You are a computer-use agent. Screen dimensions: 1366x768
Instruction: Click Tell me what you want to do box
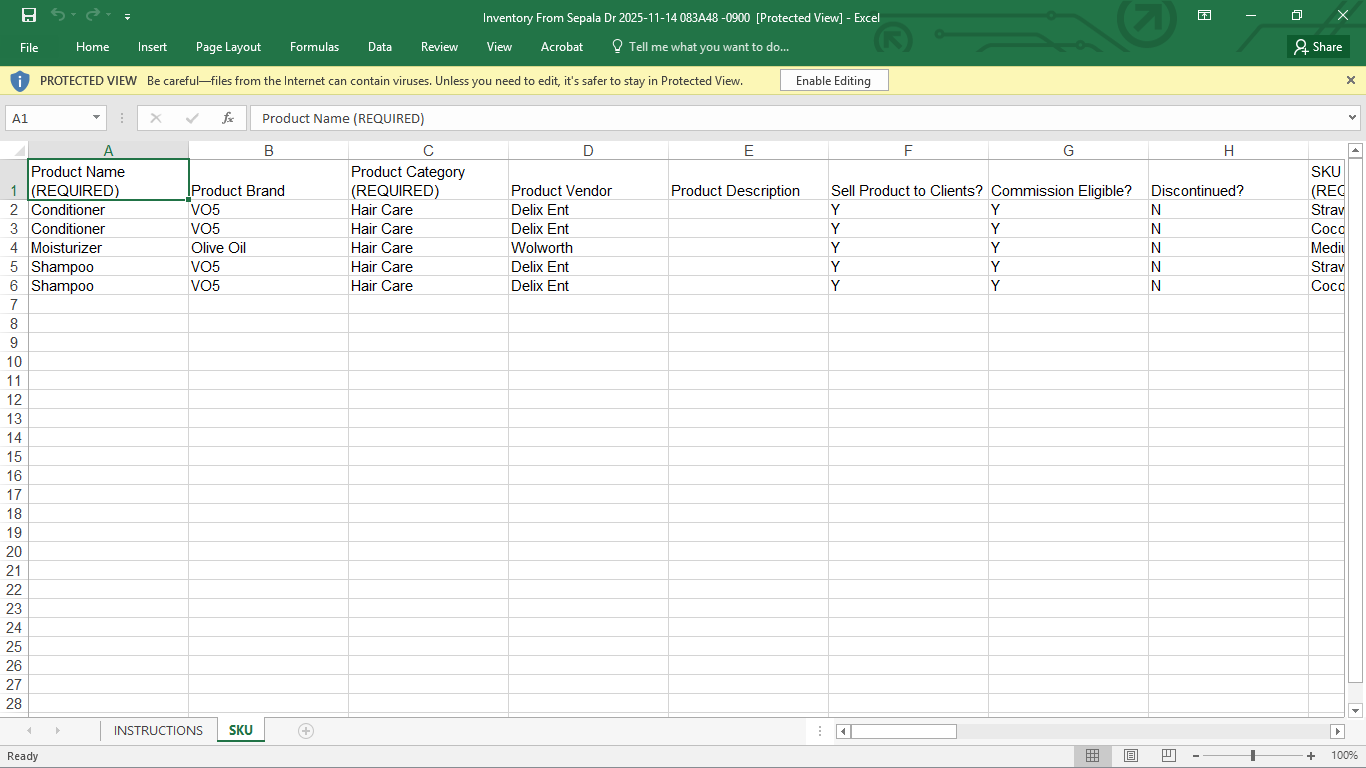(700, 47)
